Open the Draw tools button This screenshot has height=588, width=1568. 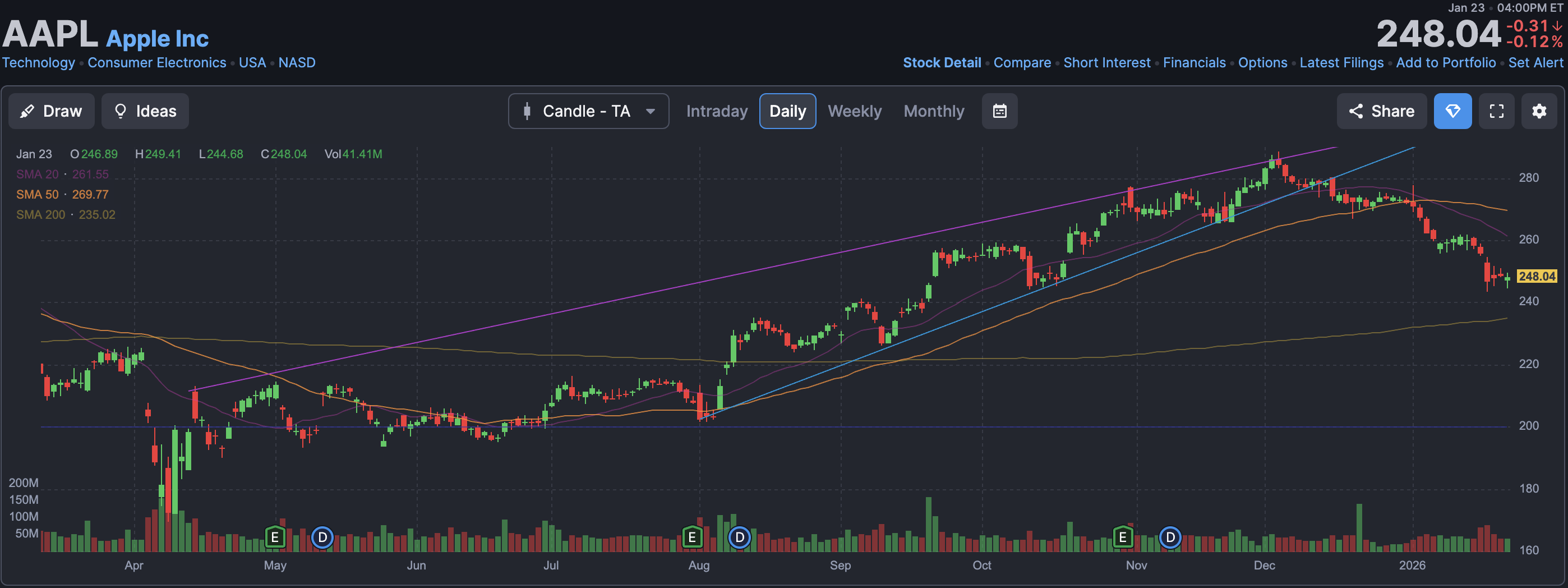point(51,111)
